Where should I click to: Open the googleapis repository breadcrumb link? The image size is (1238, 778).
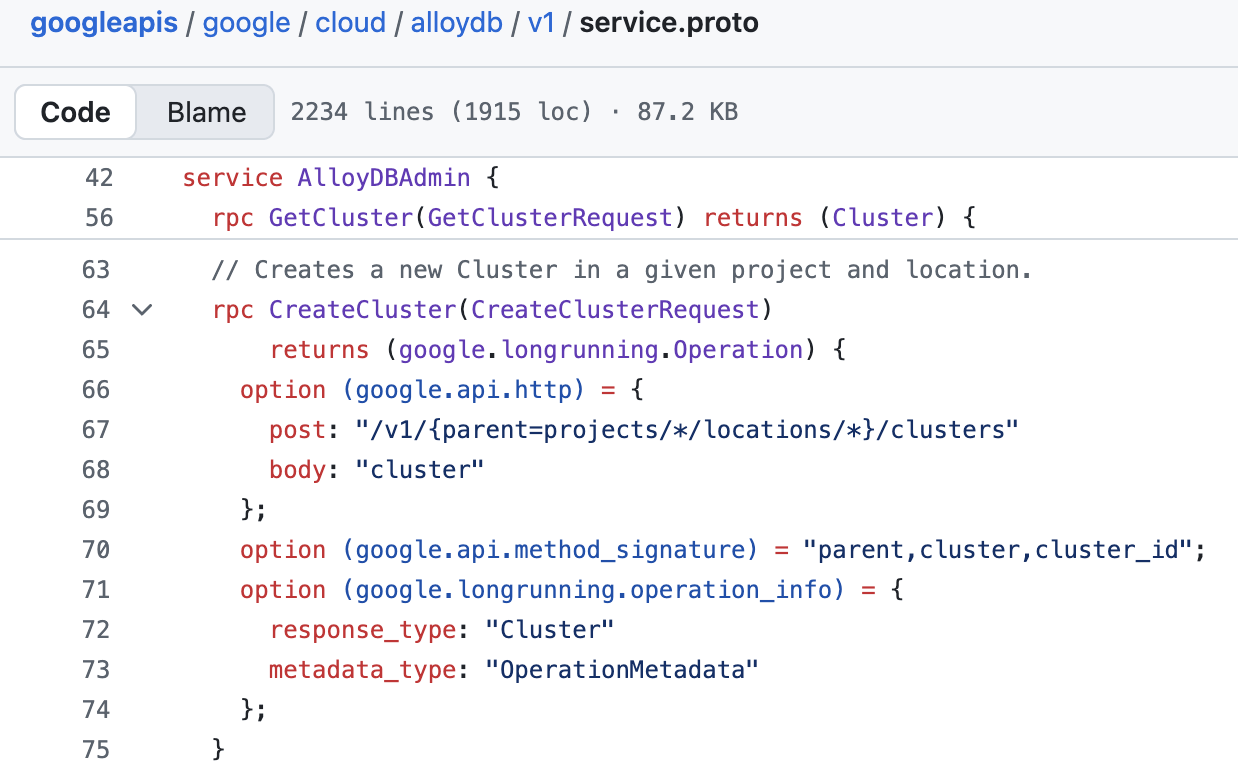104,23
